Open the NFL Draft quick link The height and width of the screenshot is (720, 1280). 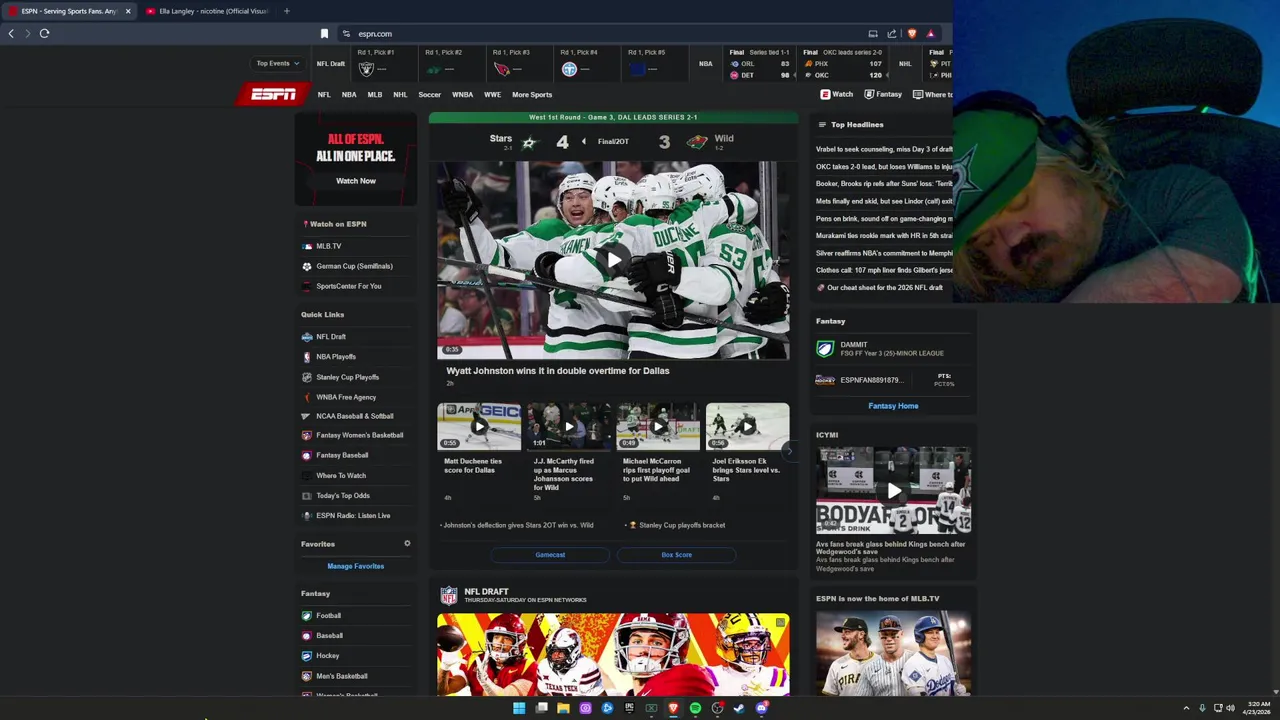[x=331, y=337]
